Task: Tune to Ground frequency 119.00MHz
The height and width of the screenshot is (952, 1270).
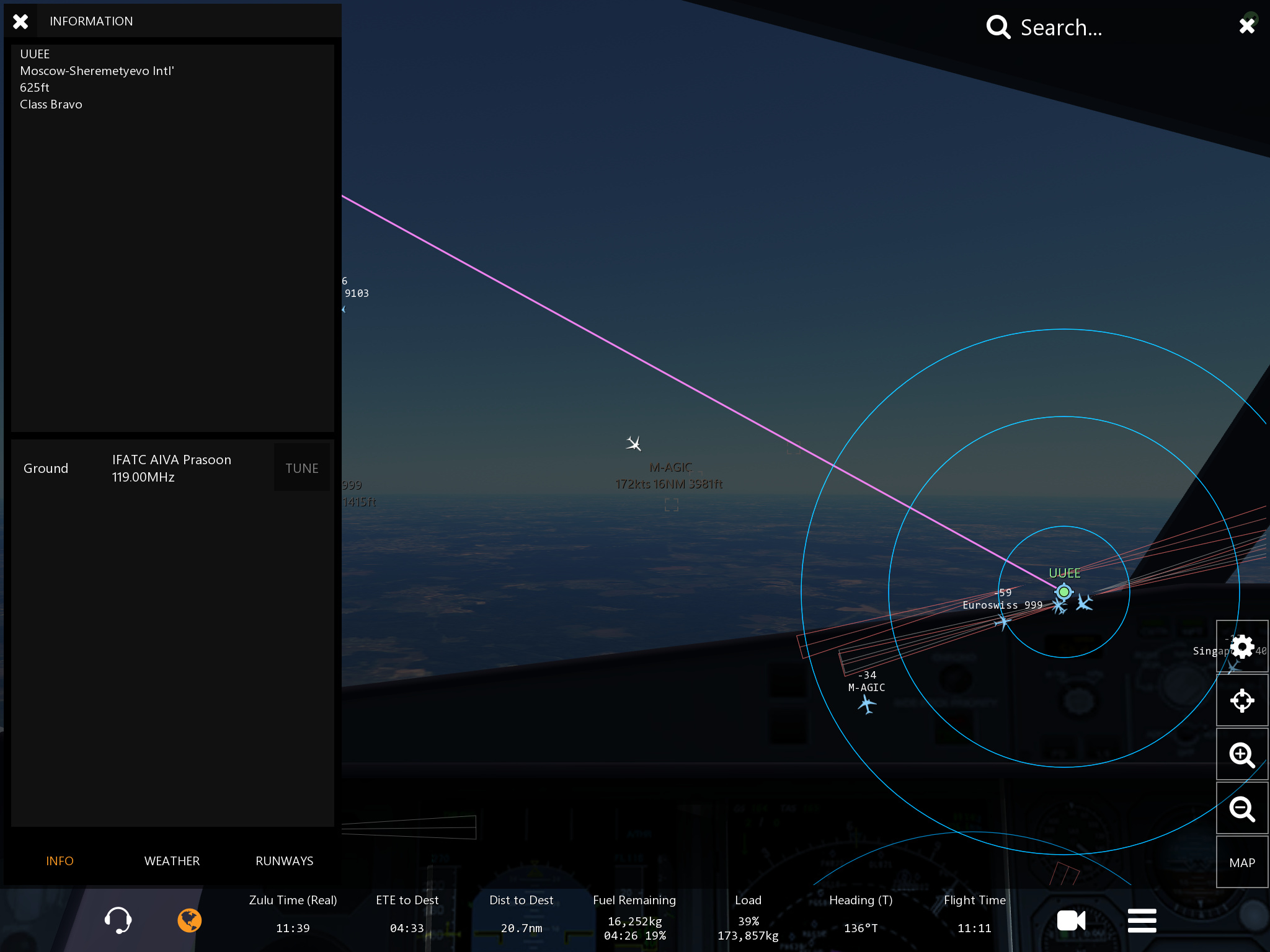Action: point(301,469)
